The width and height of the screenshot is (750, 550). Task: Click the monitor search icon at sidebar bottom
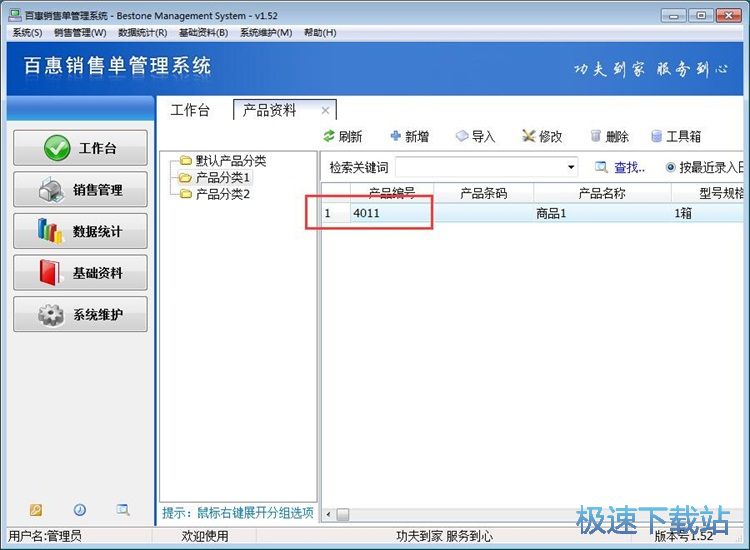pyautogui.click(x=123, y=510)
